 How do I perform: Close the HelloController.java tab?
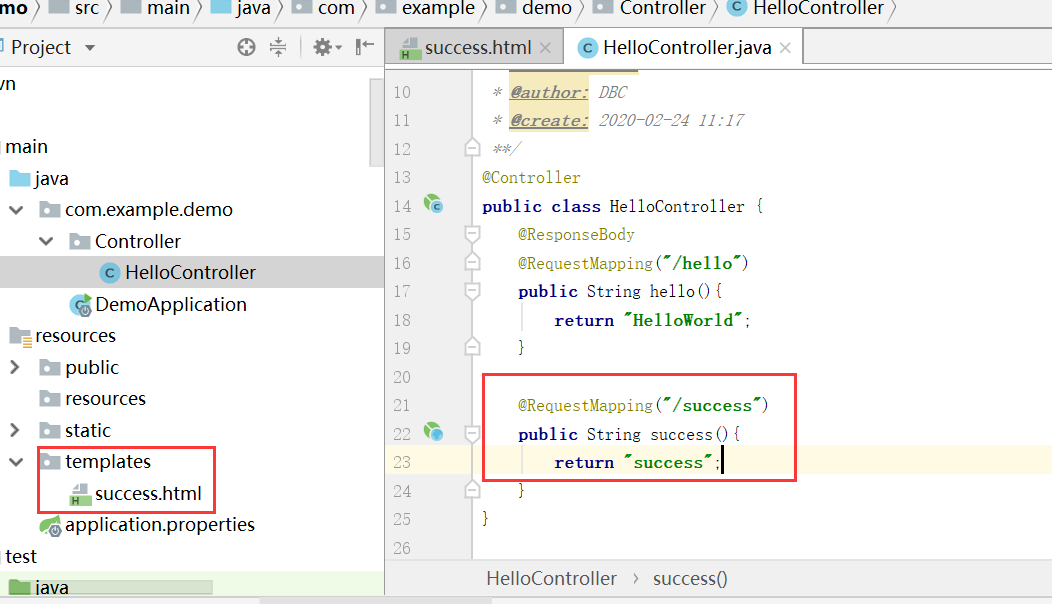tap(786, 48)
